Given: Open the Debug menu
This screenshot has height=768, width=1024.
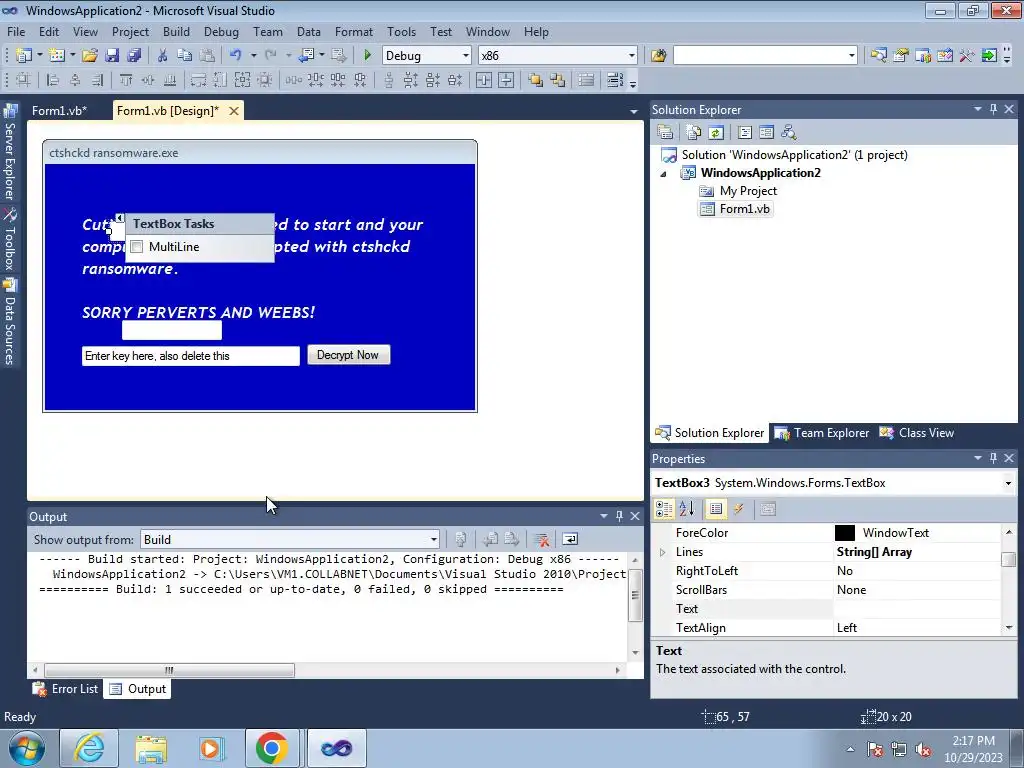Looking at the screenshot, I should point(221,32).
